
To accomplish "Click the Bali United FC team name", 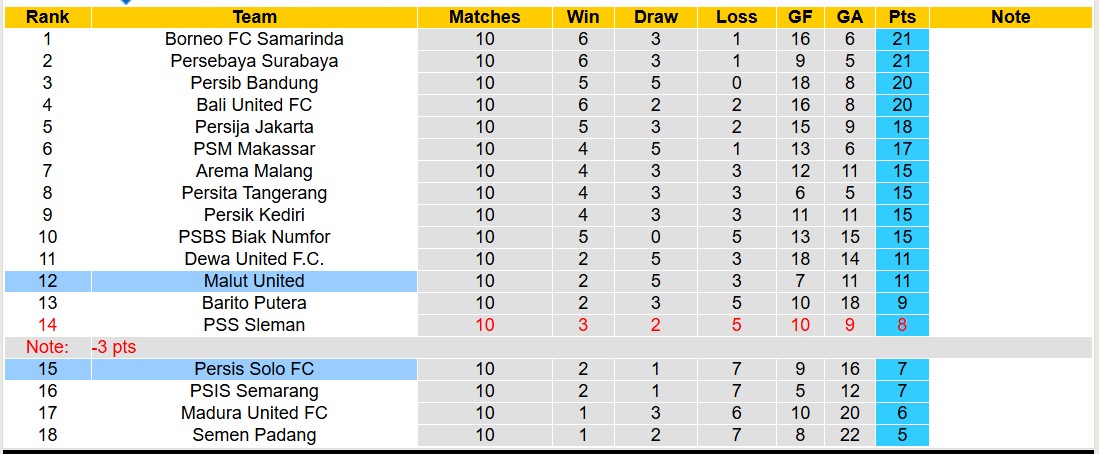I will (x=254, y=105).
